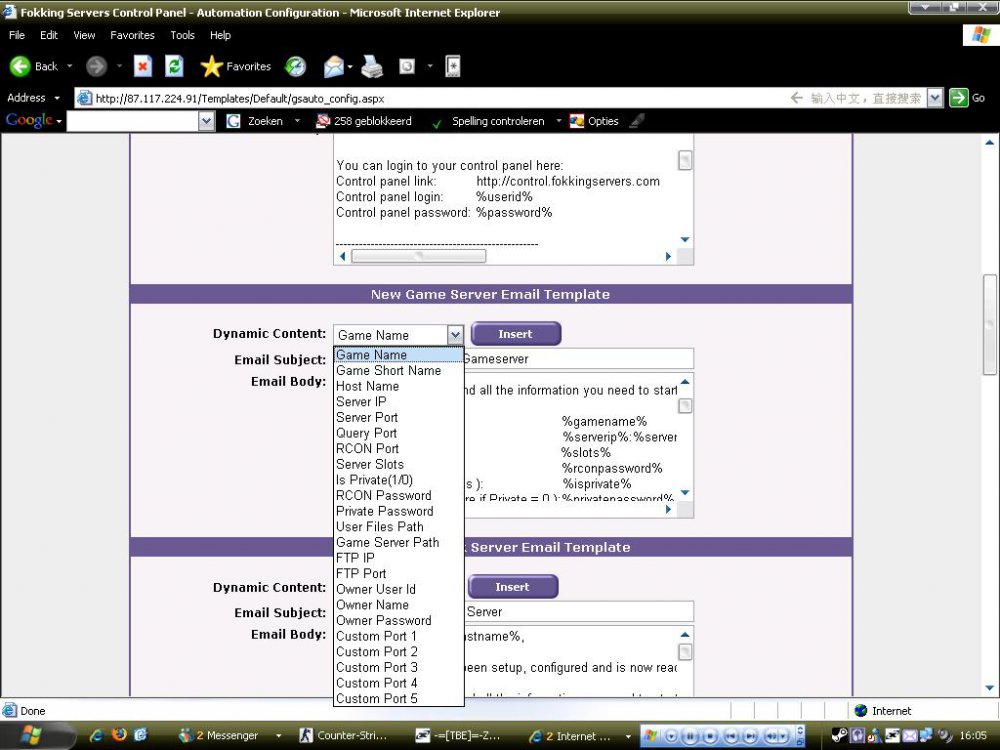Refresh the page with the green arrows icon

pyautogui.click(x=174, y=66)
